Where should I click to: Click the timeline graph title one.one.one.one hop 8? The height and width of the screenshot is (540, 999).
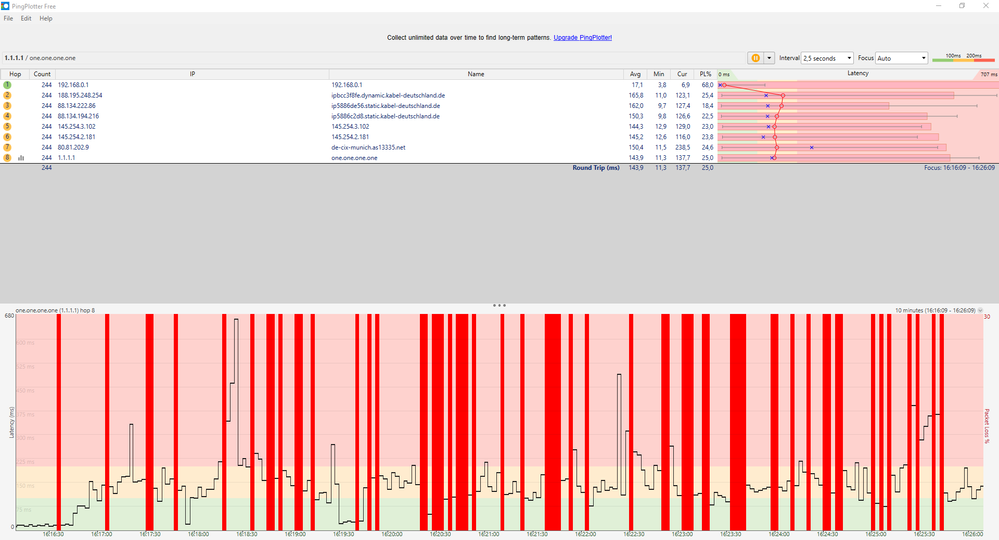tap(55, 310)
